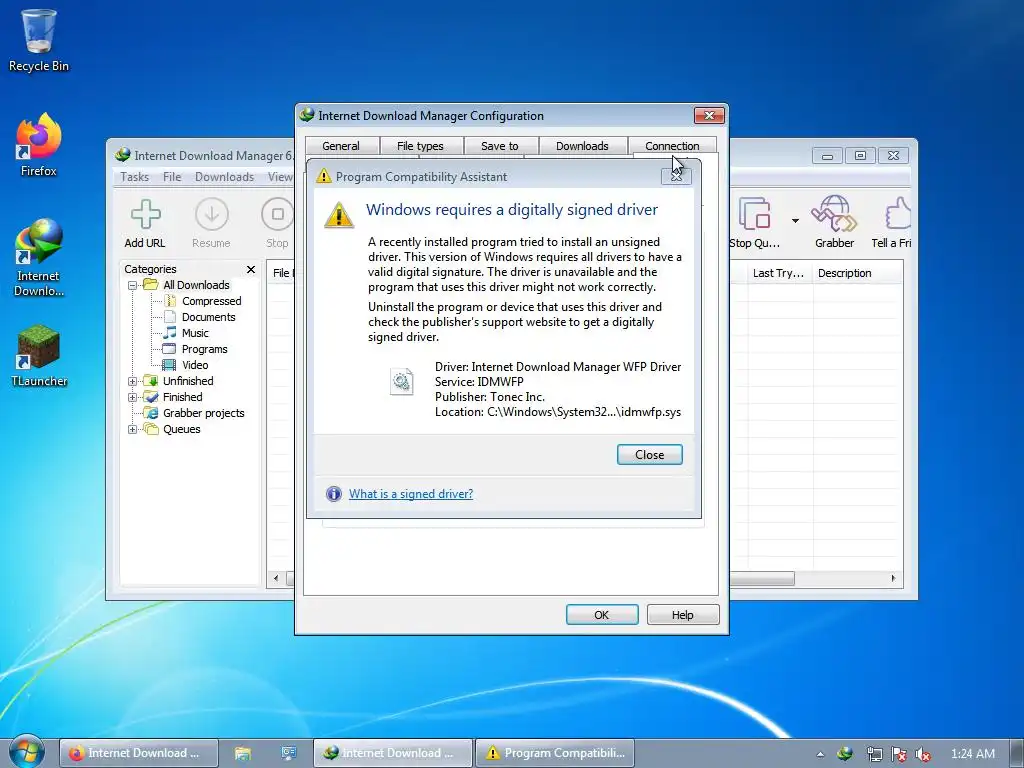Click the pinned monitor icon beside Explorer
The width and height of the screenshot is (1024, 768).
pyautogui.click(x=289, y=753)
